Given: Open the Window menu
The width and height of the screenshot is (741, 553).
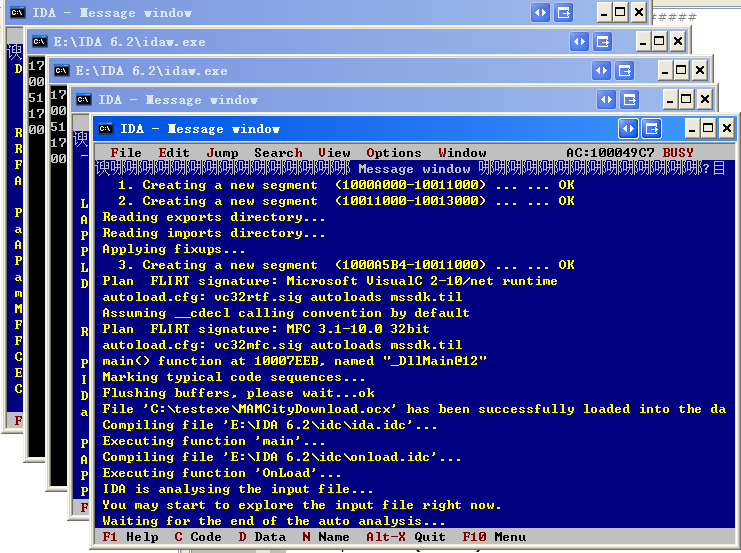Looking at the screenshot, I should (x=462, y=153).
